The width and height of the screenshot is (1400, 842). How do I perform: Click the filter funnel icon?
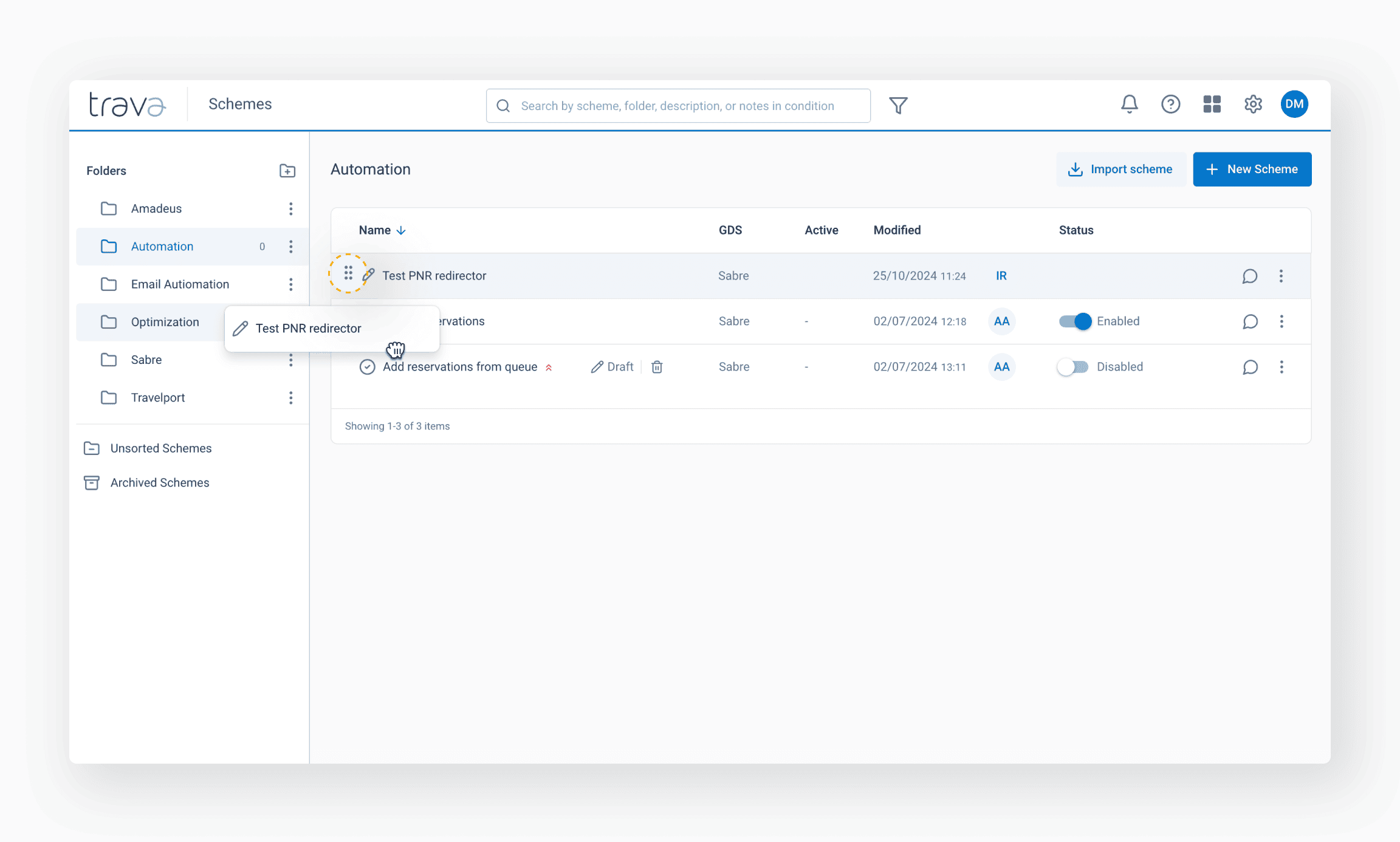[898, 106]
